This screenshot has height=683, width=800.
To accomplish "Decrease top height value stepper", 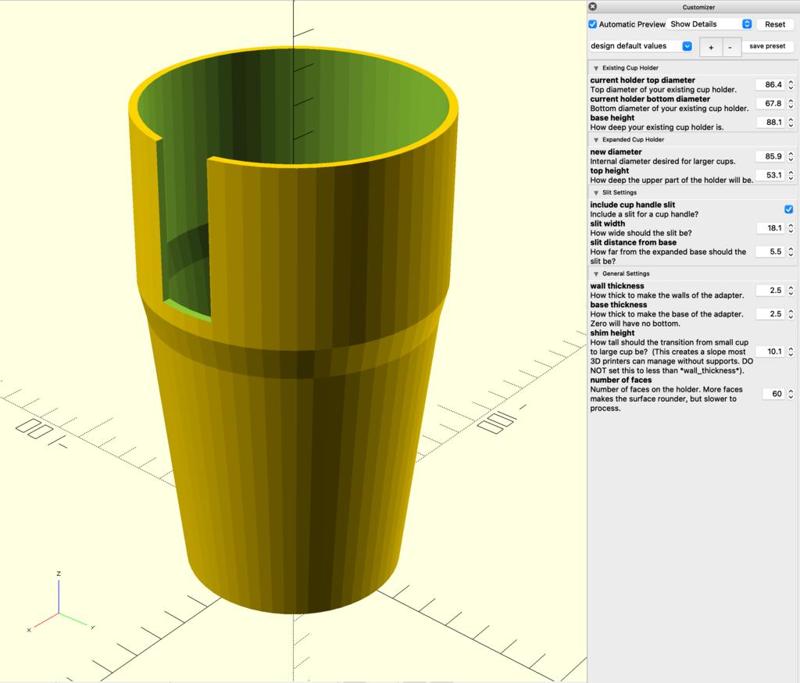I will [x=790, y=176].
